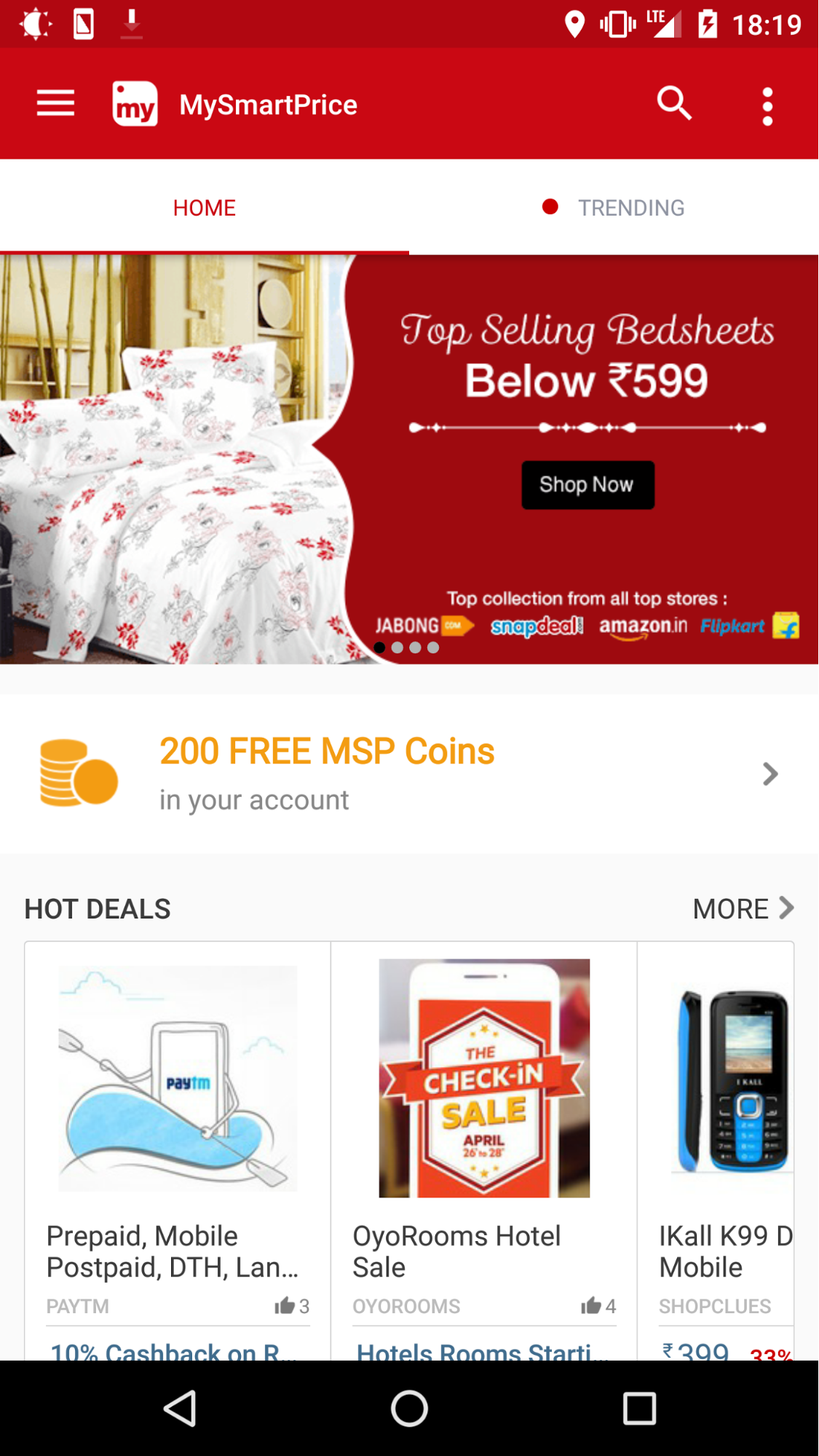The width and height of the screenshot is (819, 1456).
Task: Tap the MSP gold coins icon
Action: click(x=78, y=774)
